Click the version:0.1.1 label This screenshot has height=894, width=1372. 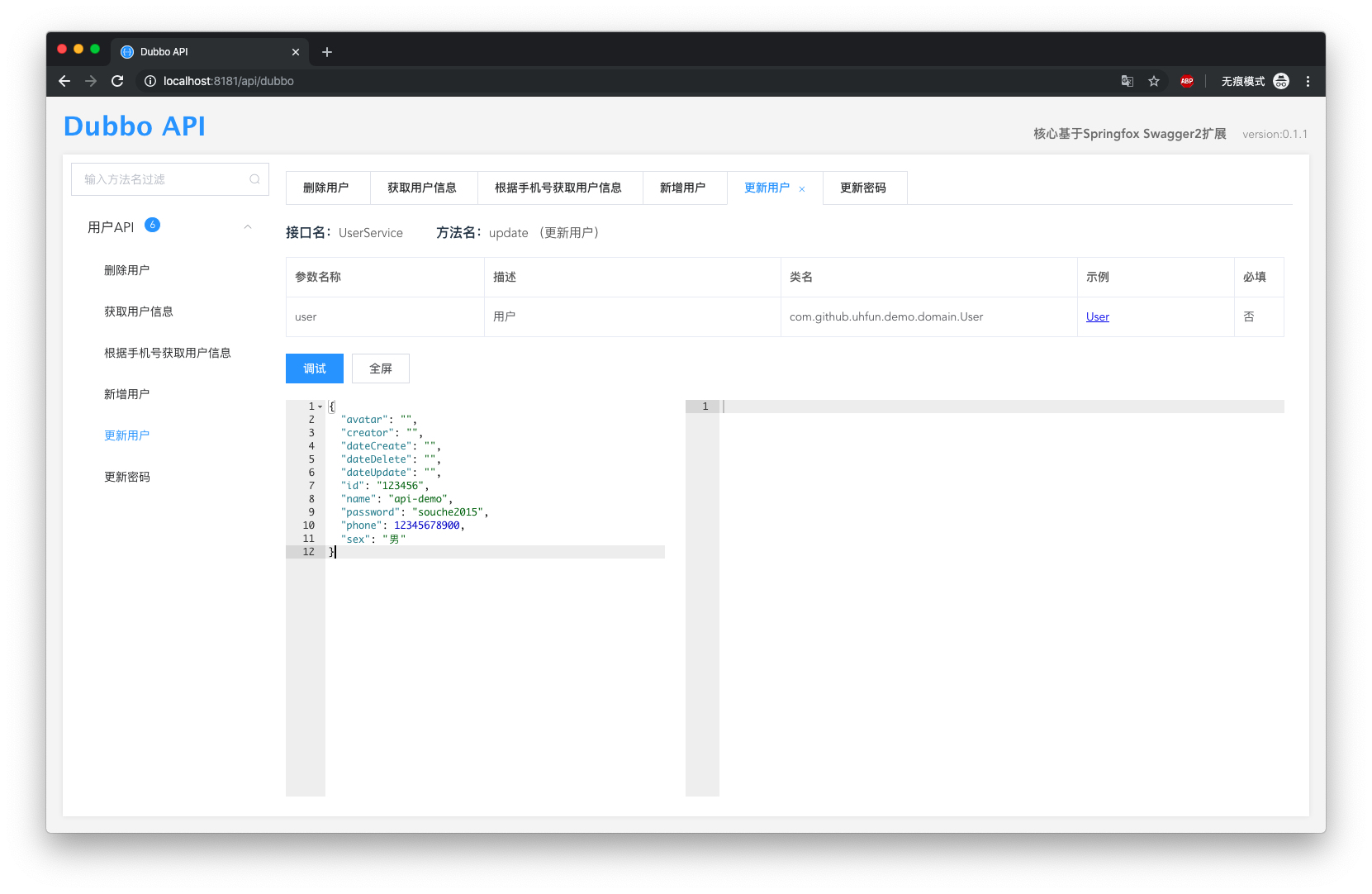(1275, 134)
